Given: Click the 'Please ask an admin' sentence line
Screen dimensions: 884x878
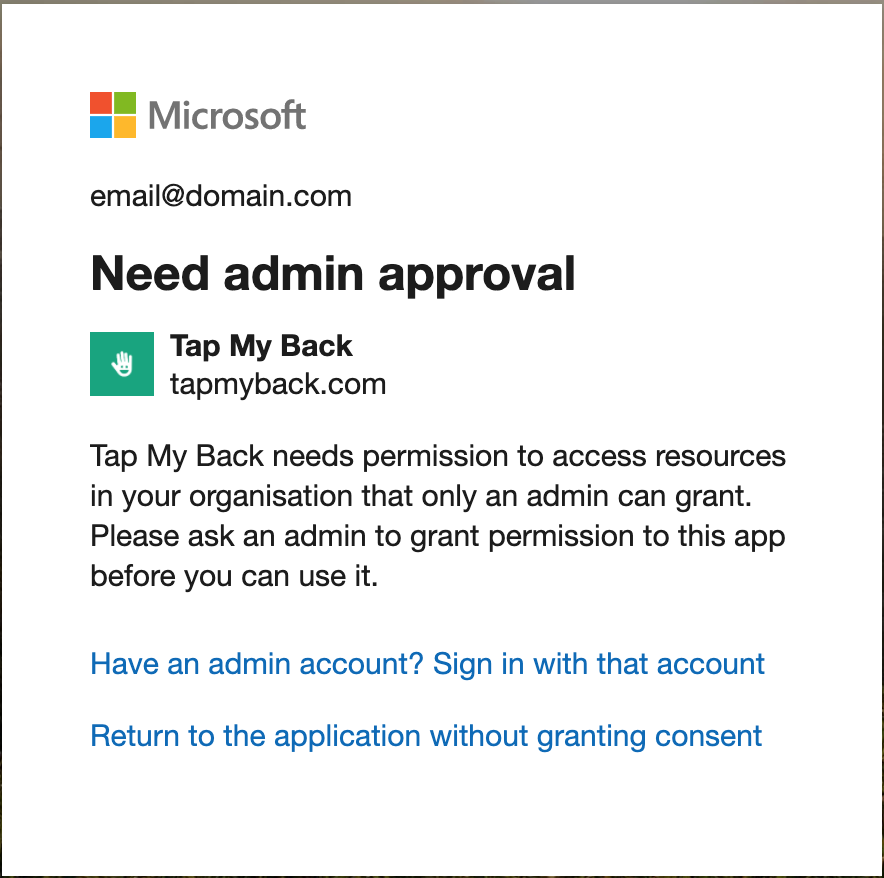Looking at the screenshot, I should (438, 536).
